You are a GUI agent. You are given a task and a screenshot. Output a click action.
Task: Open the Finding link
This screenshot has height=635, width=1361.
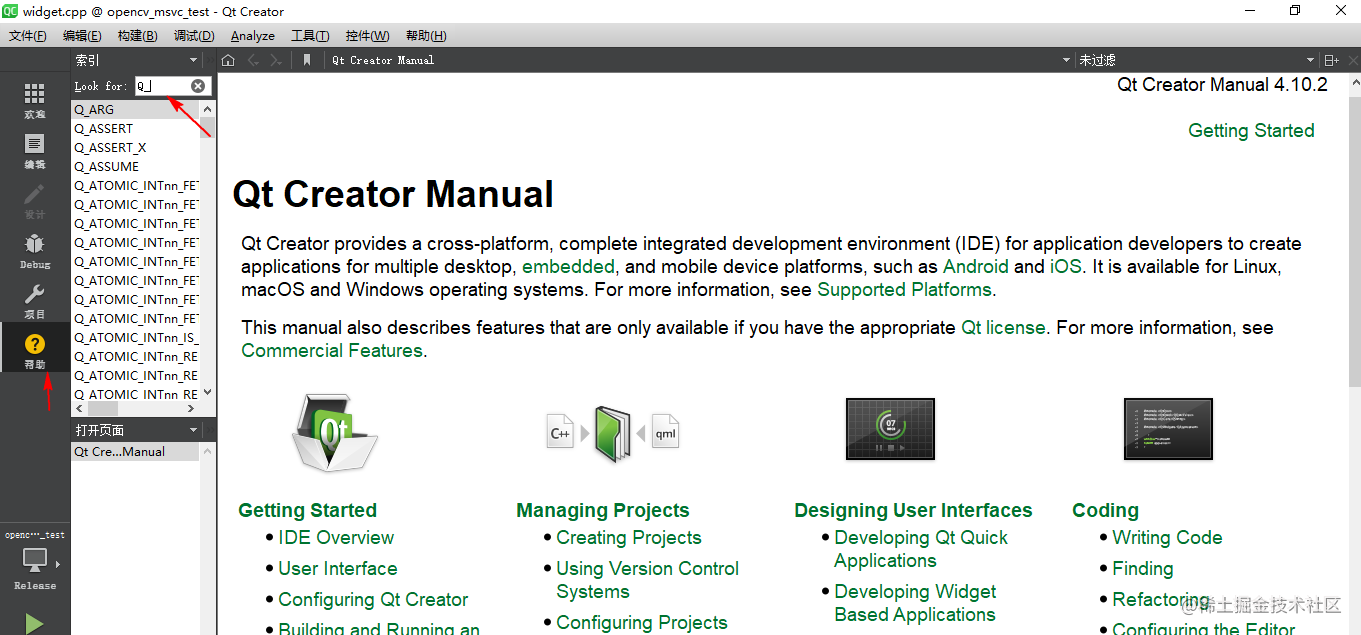(1143, 568)
